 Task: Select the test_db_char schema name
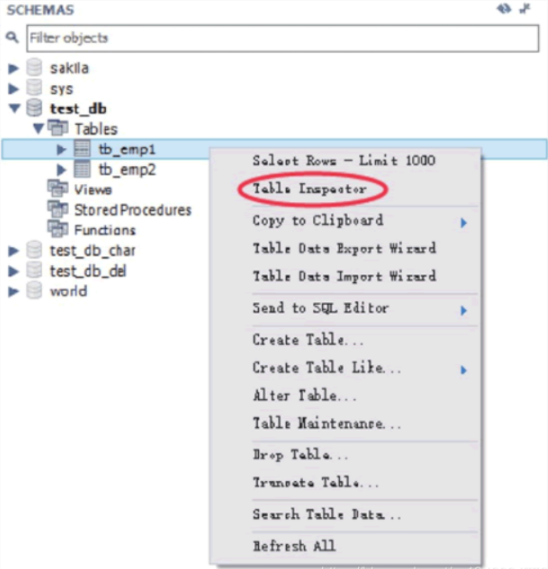click(93, 251)
